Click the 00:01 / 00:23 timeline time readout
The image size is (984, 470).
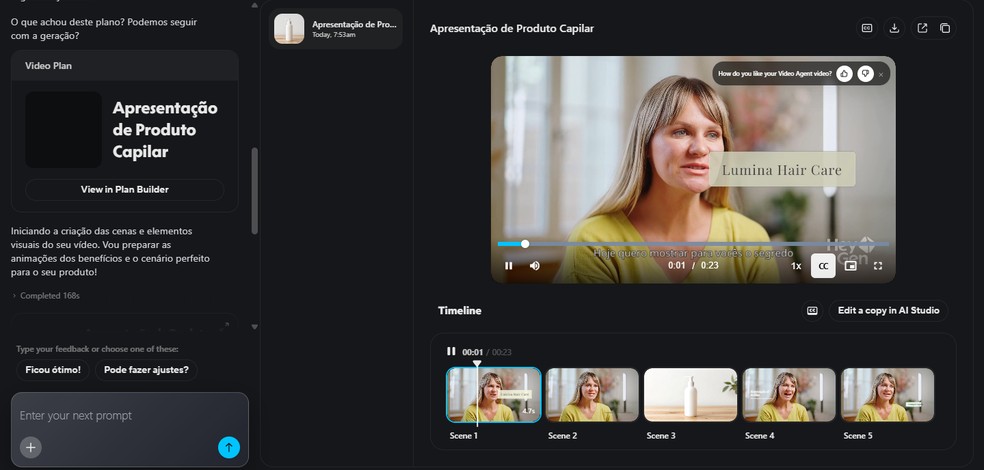point(486,352)
